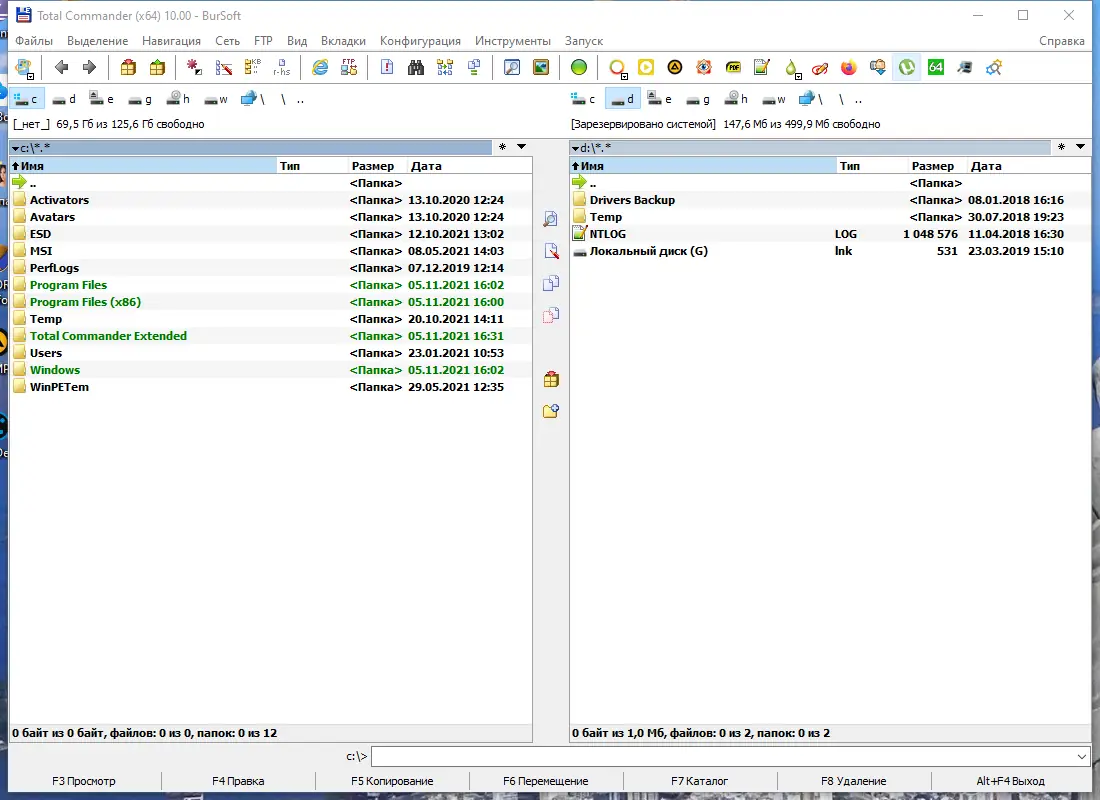Open the Конфигурация menu

tap(420, 41)
